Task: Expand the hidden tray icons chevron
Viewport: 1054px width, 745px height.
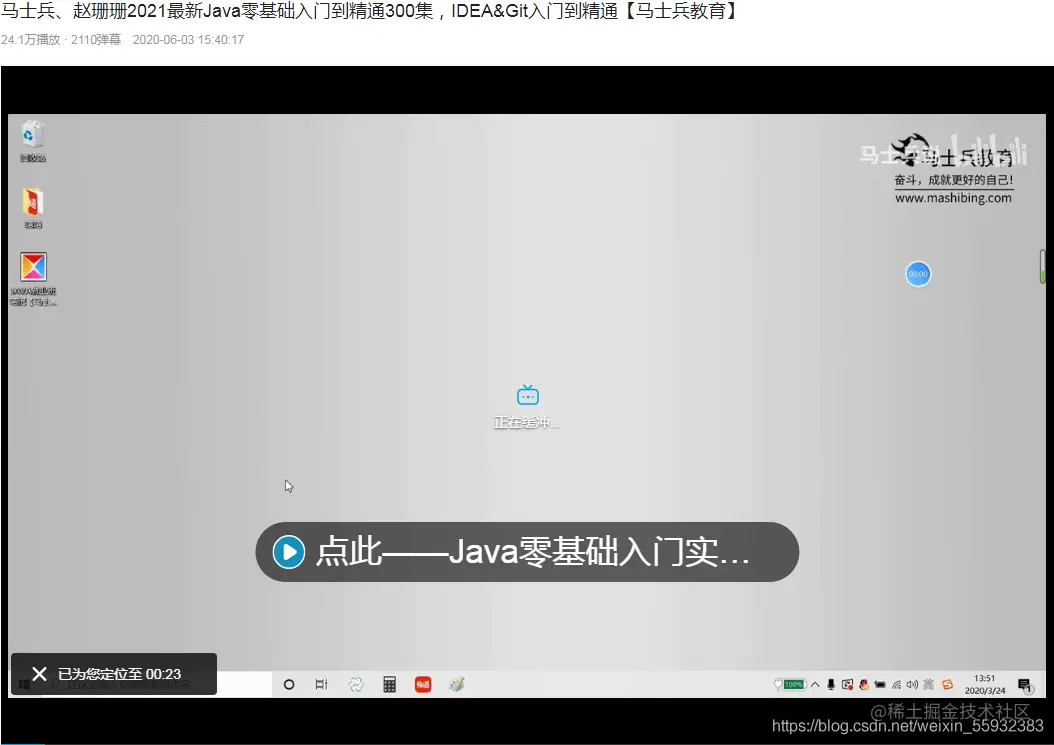Action: 815,684
